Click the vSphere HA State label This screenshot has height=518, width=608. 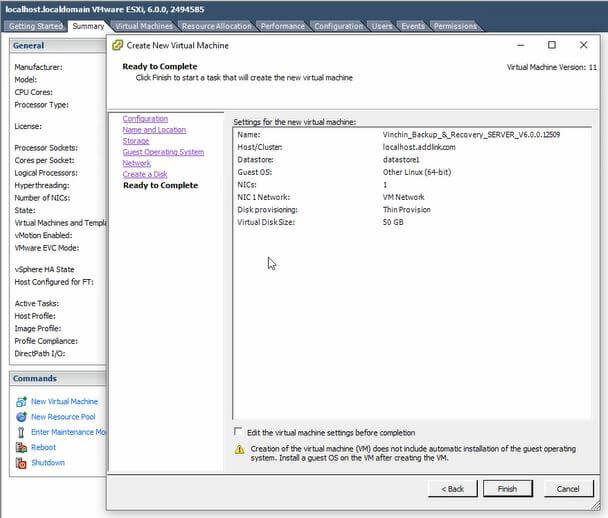(44, 269)
